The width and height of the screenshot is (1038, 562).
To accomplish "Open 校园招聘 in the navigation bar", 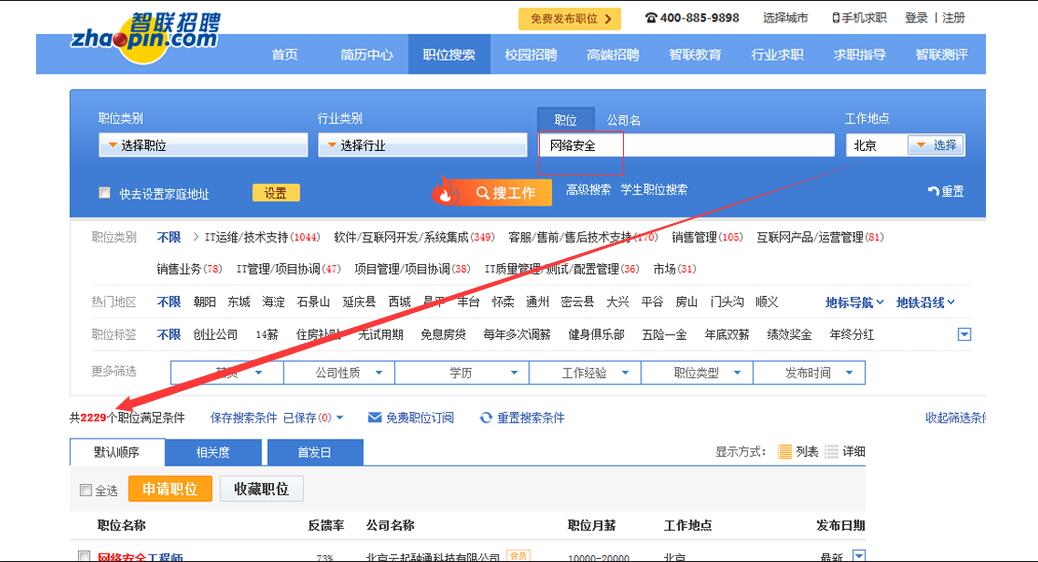I will 530,55.
